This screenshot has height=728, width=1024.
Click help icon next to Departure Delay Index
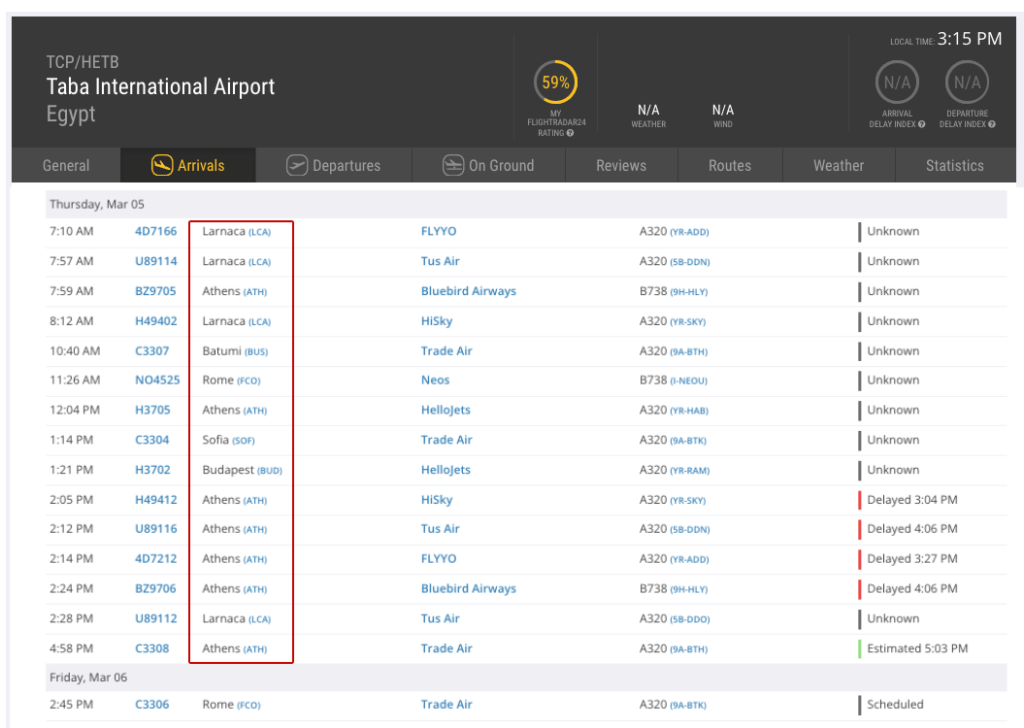tap(992, 125)
